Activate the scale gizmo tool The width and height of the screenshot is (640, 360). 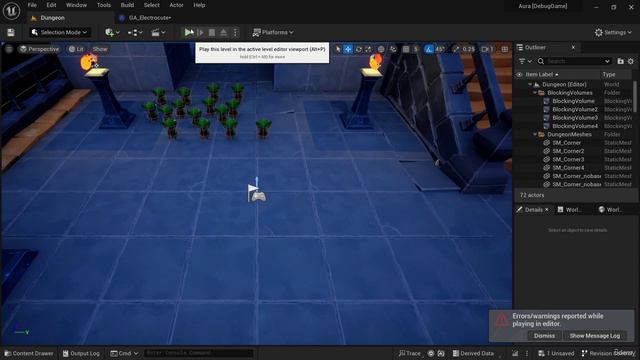point(369,49)
